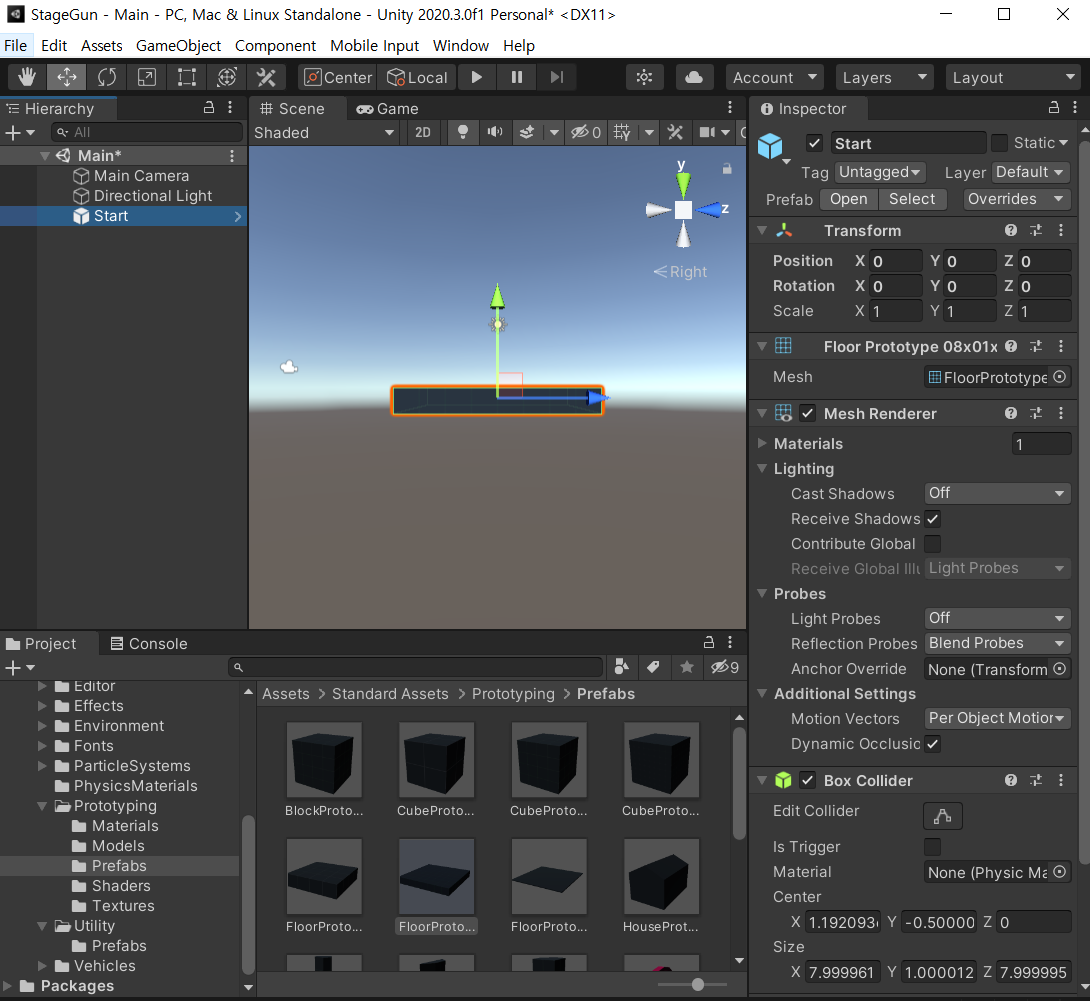Click the Step frame button
1090x1001 pixels.
(556, 77)
